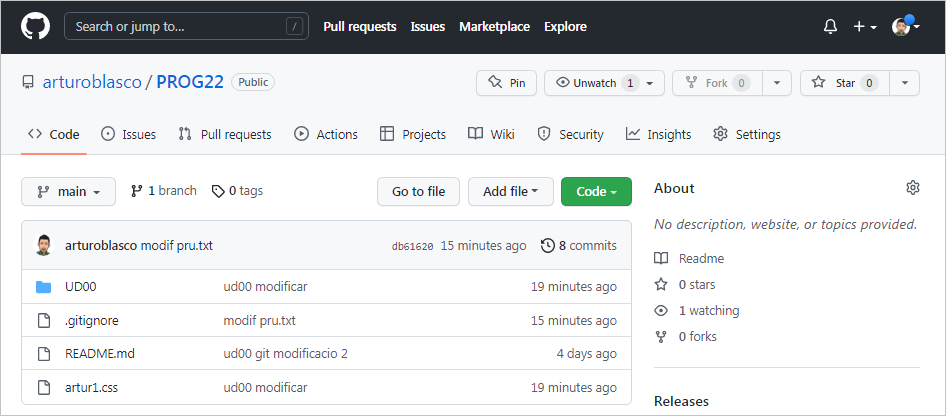Open .gitignore row's modif pru.txt commit message
This screenshot has width=946, height=416.
[259, 321]
